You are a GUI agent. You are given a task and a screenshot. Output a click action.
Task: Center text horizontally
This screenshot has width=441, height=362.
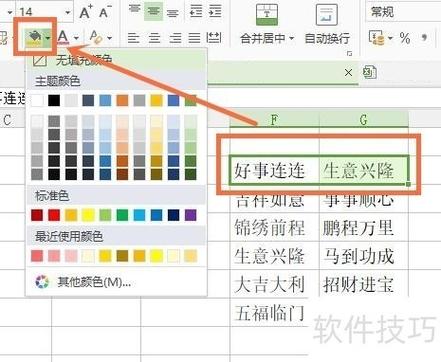pyautogui.click(x=154, y=37)
